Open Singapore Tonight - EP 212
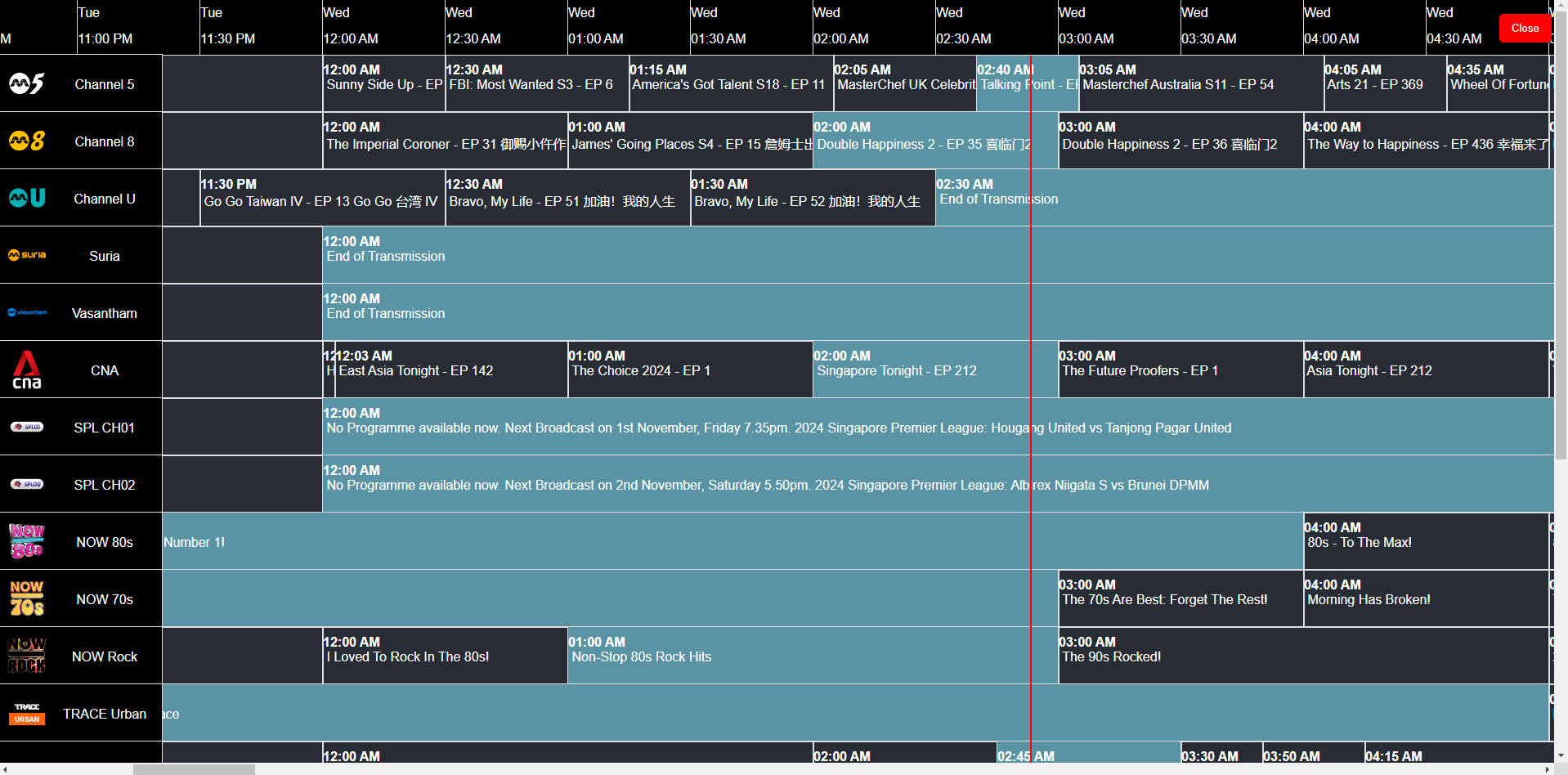The image size is (1568, 775). tap(935, 370)
